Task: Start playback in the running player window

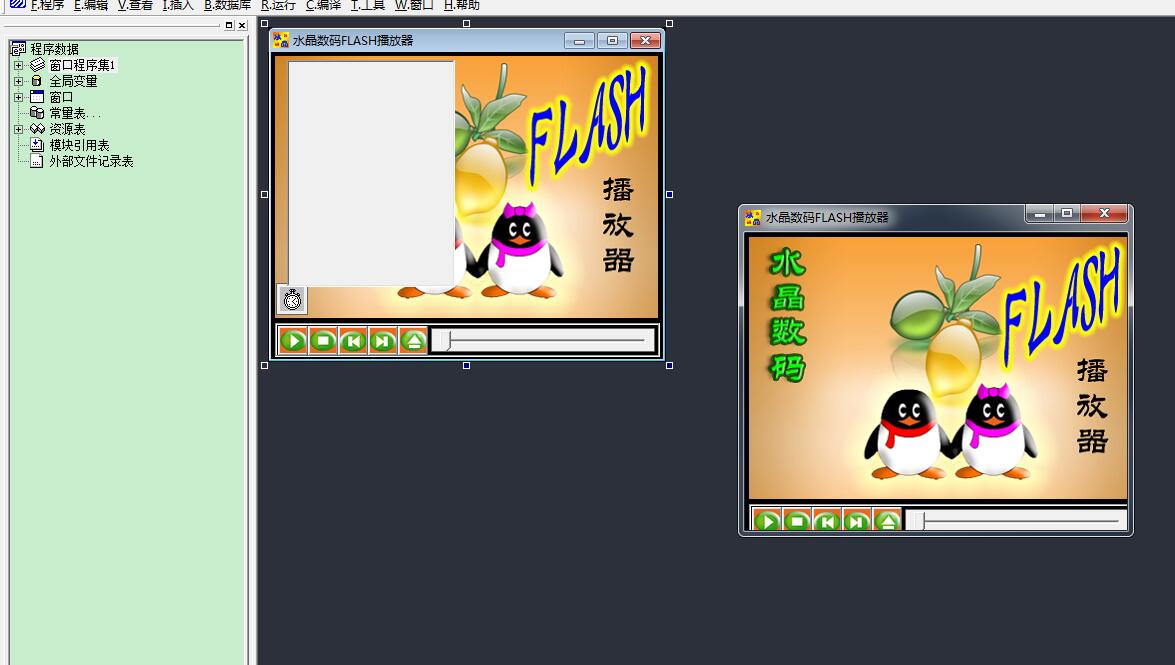Action: click(x=767, y=520)
